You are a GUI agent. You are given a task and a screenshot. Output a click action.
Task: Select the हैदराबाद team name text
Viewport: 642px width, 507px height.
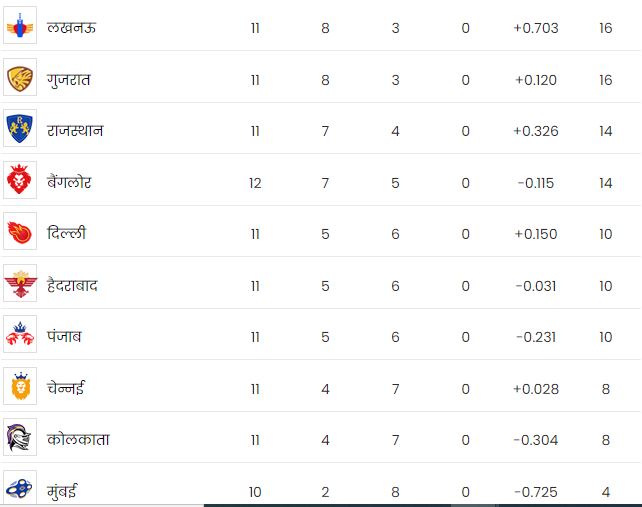coord(72,285)
